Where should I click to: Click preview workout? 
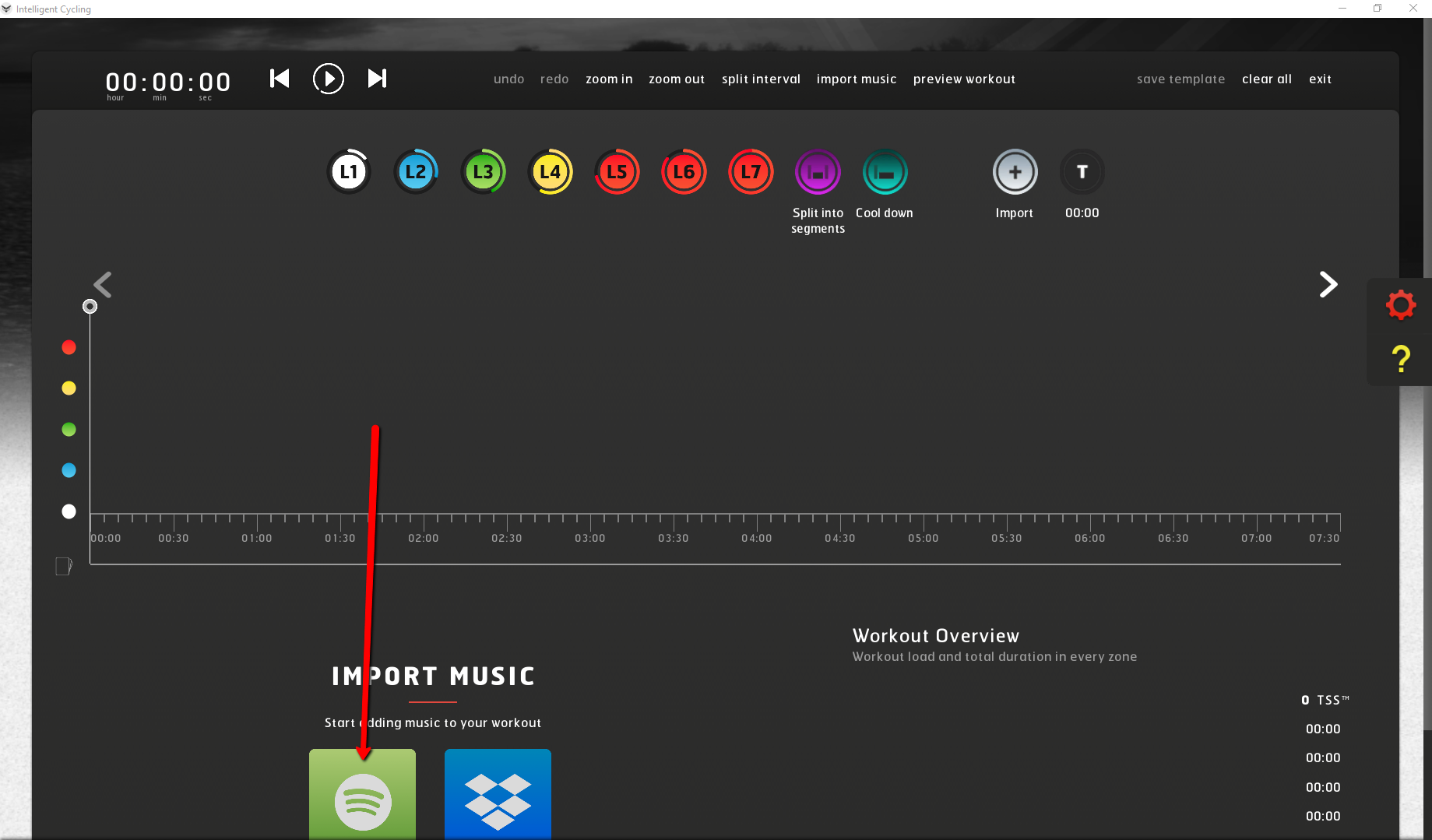[964, 79]
